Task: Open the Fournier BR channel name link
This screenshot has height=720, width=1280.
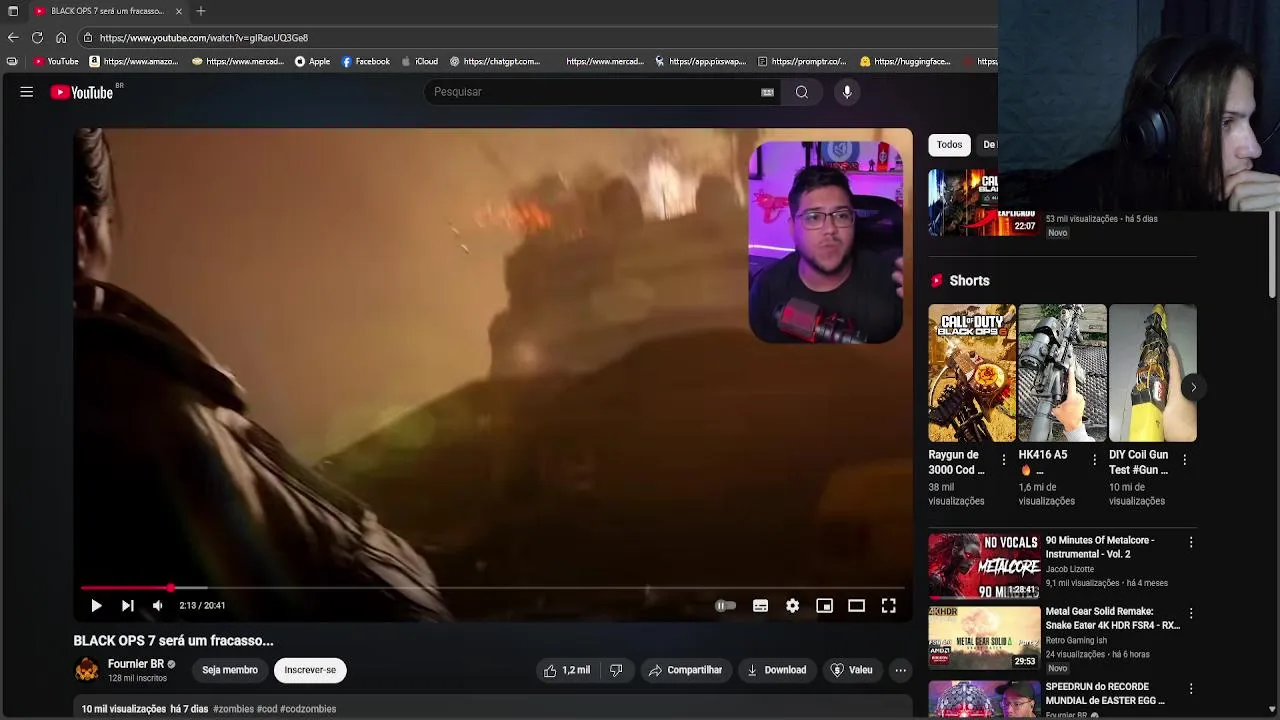Action: click(136, 664)
